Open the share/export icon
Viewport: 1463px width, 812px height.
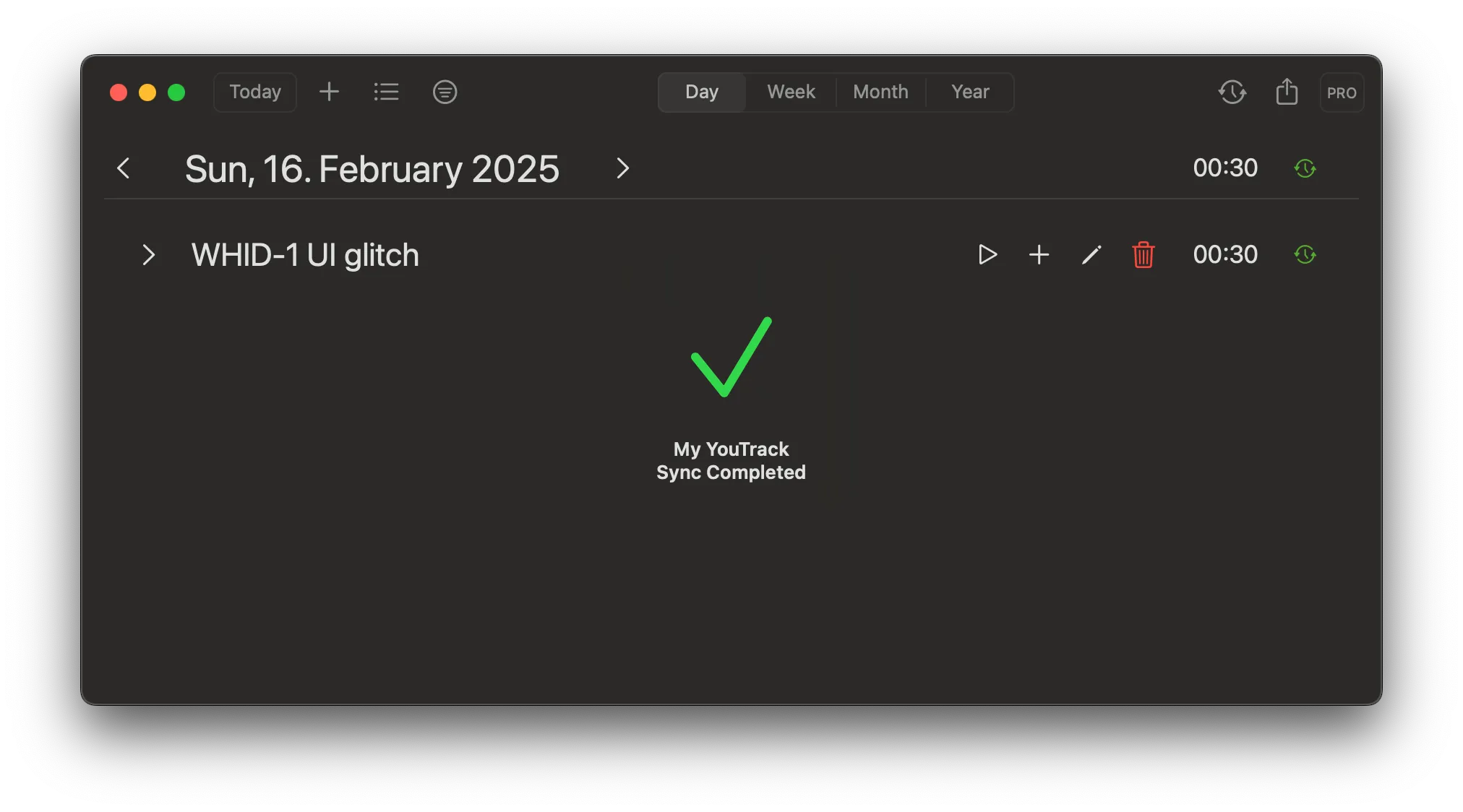[x=1287, y=92]
